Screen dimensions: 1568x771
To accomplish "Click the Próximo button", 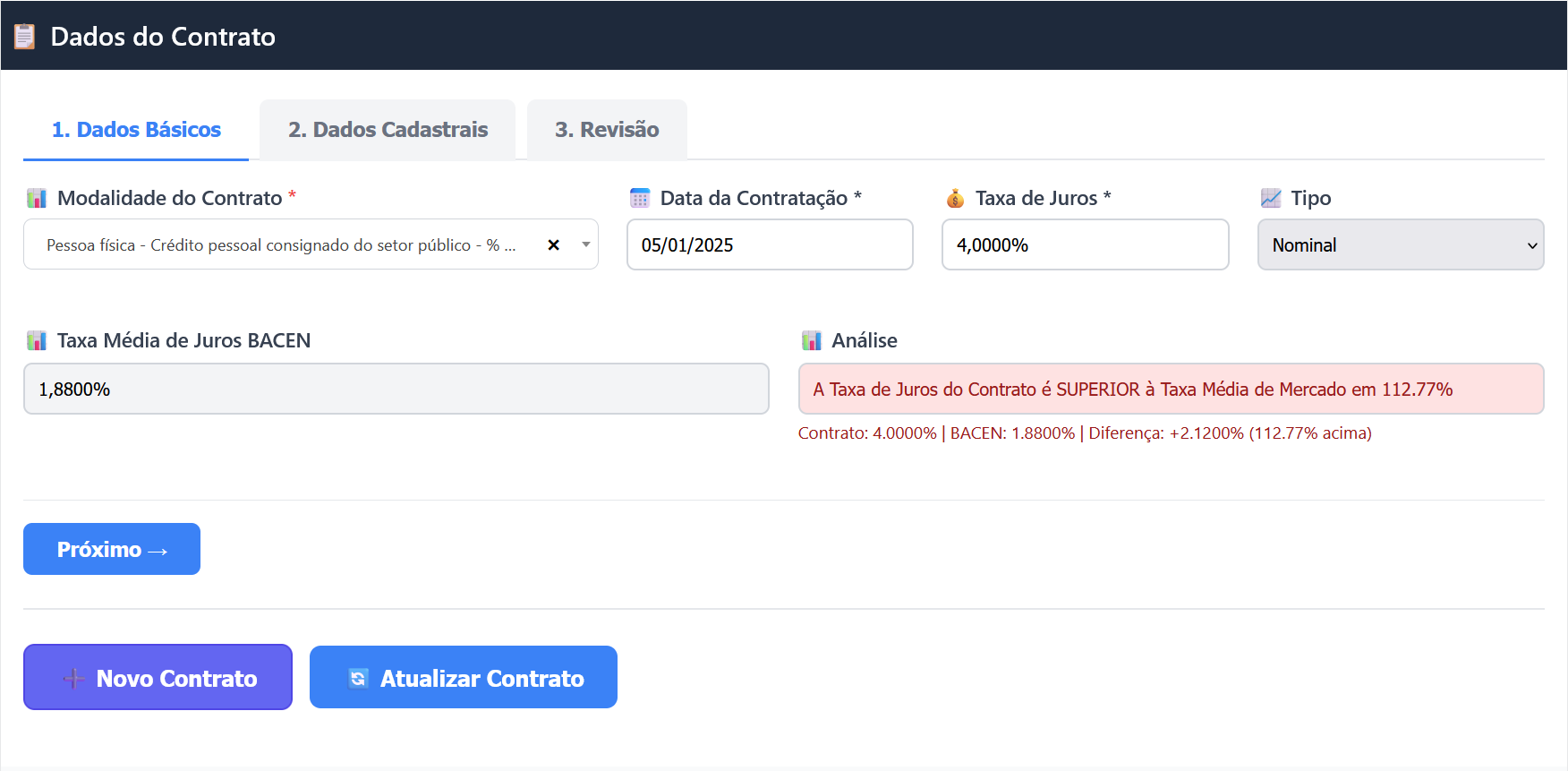I will pos(112,549).
